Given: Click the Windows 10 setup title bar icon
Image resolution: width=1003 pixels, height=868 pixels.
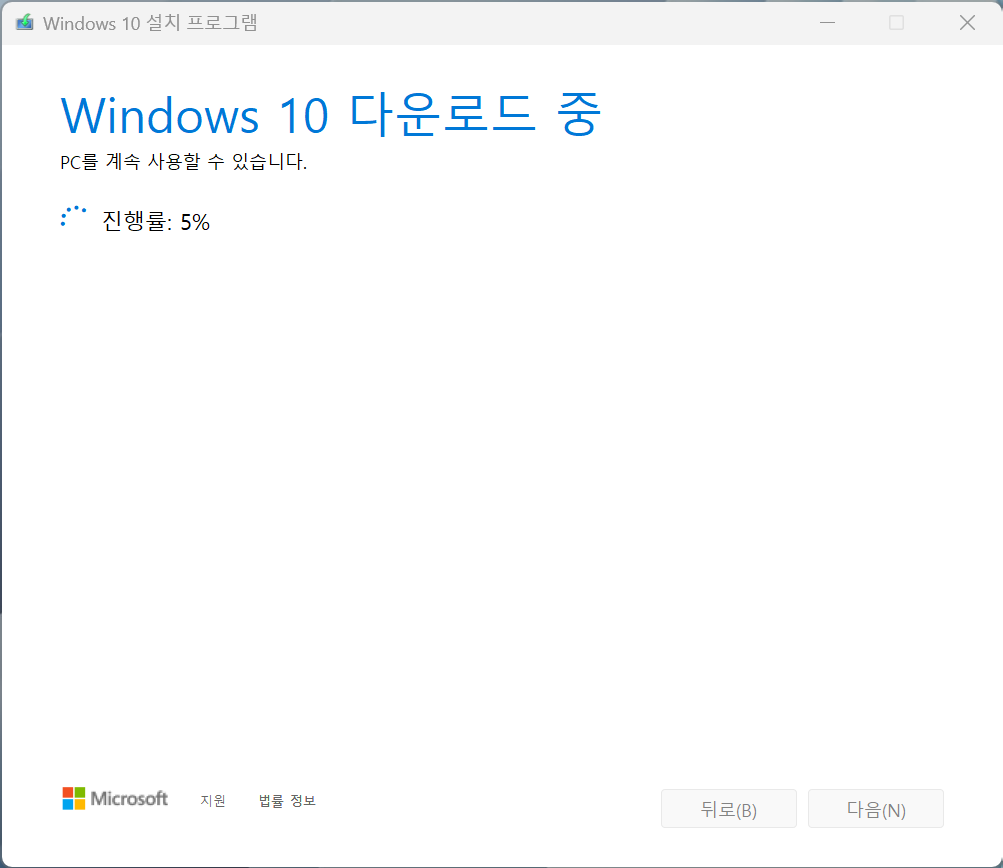Looking at the screenshot, I should (x=25, y=22).
